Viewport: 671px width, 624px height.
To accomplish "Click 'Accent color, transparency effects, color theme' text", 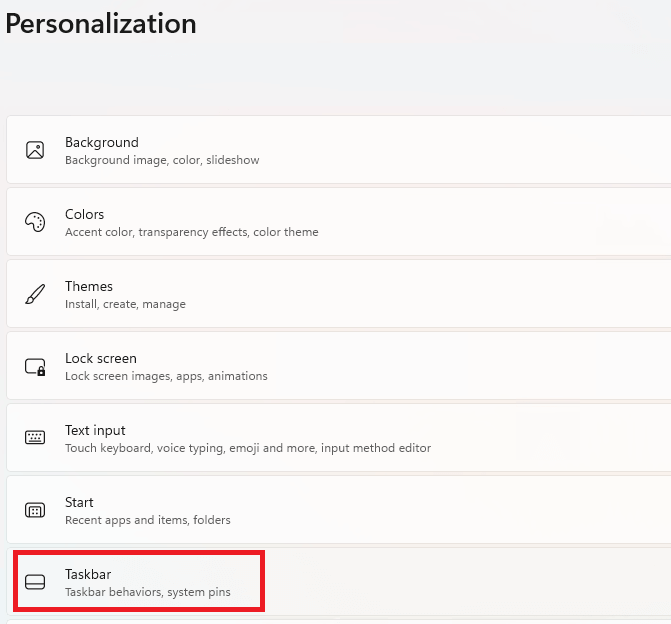I will coord(192,232).
